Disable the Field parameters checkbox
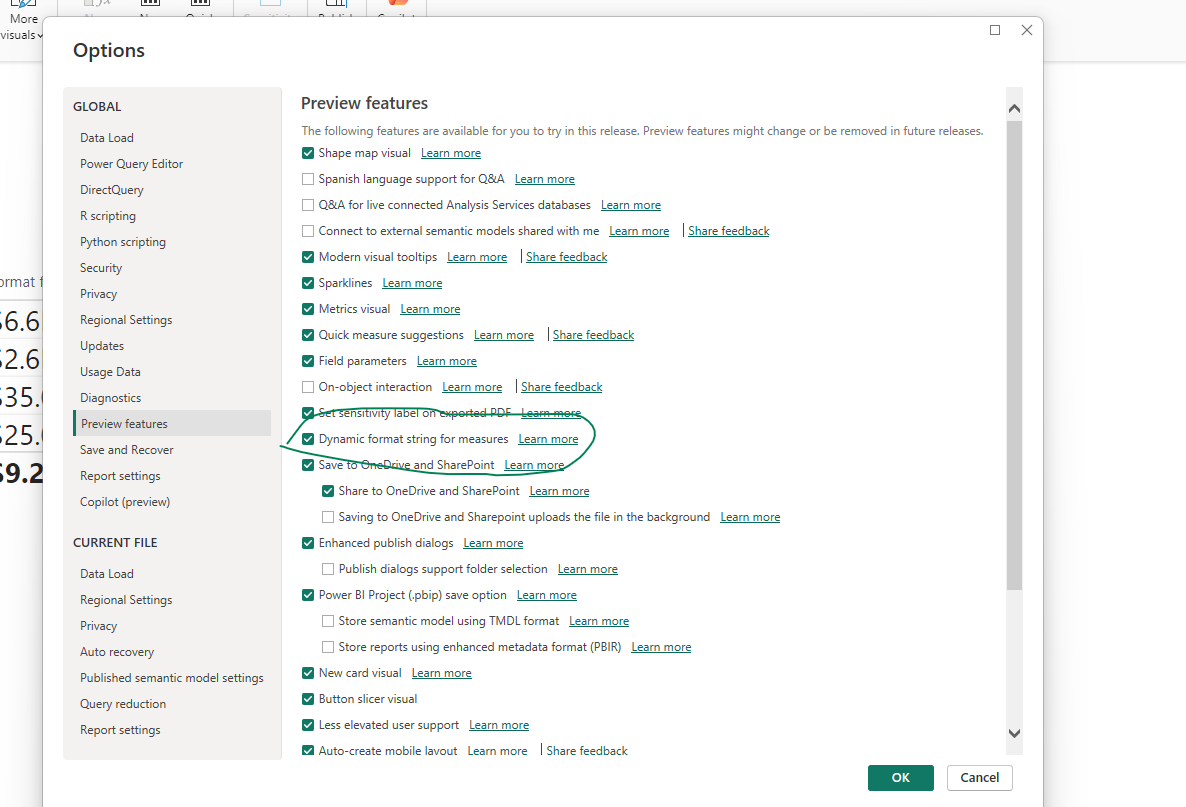 (x=308, y=361)
